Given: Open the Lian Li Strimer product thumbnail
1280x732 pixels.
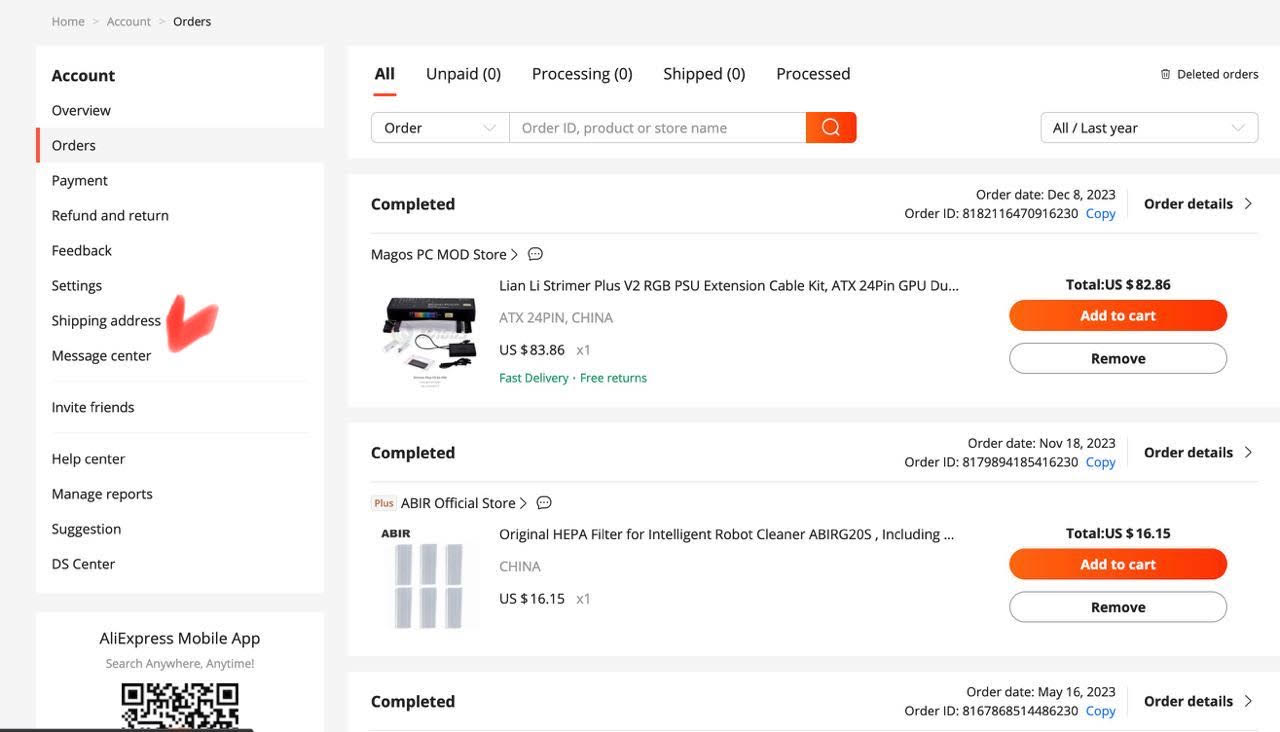Looking at the screenshot, I should pos(430,339).
